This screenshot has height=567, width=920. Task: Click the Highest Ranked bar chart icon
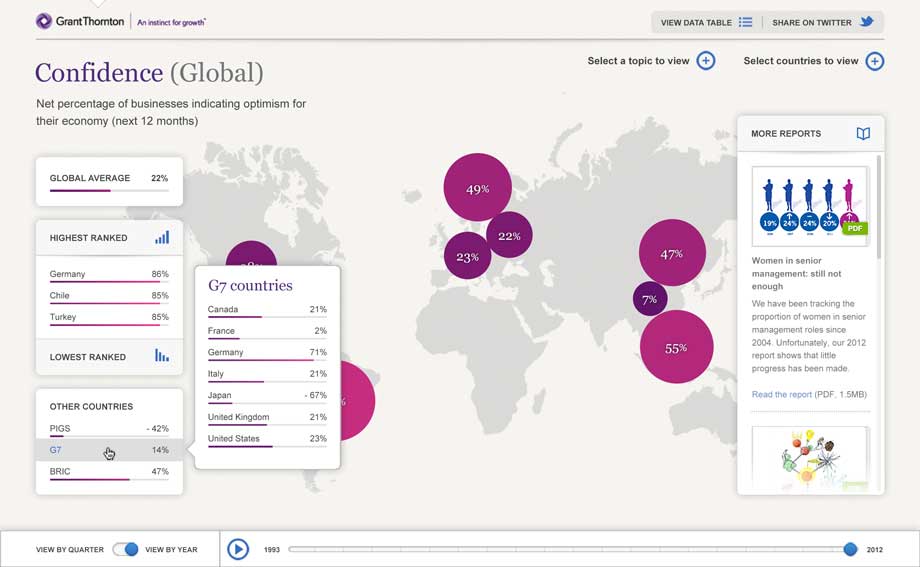point(162,238)
